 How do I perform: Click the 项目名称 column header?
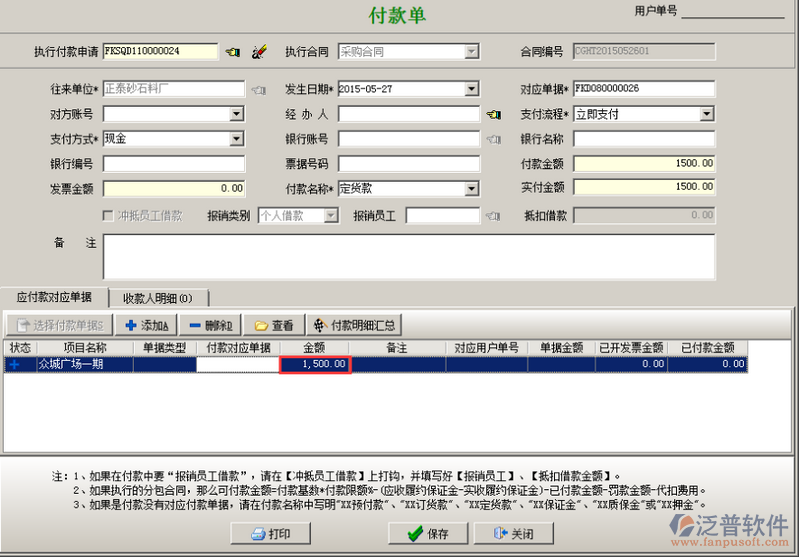(x=85, y=348)
